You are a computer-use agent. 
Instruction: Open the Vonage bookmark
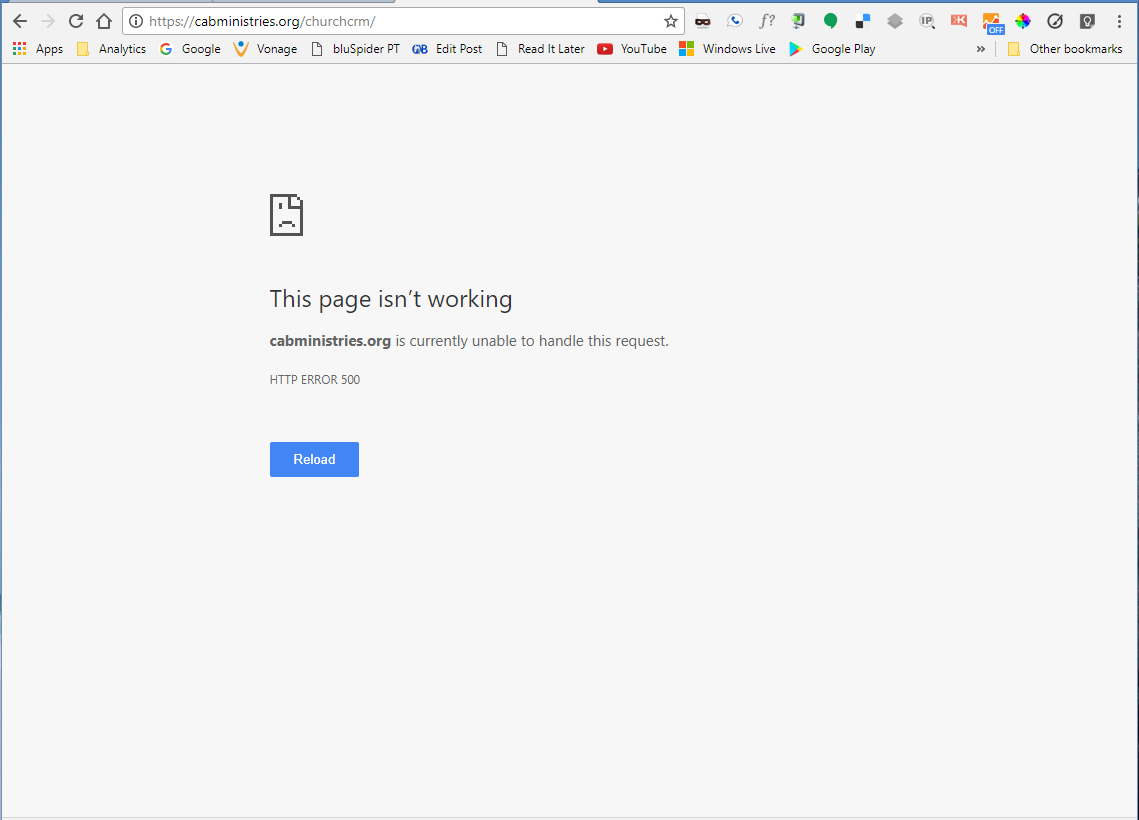pos(265,49)
